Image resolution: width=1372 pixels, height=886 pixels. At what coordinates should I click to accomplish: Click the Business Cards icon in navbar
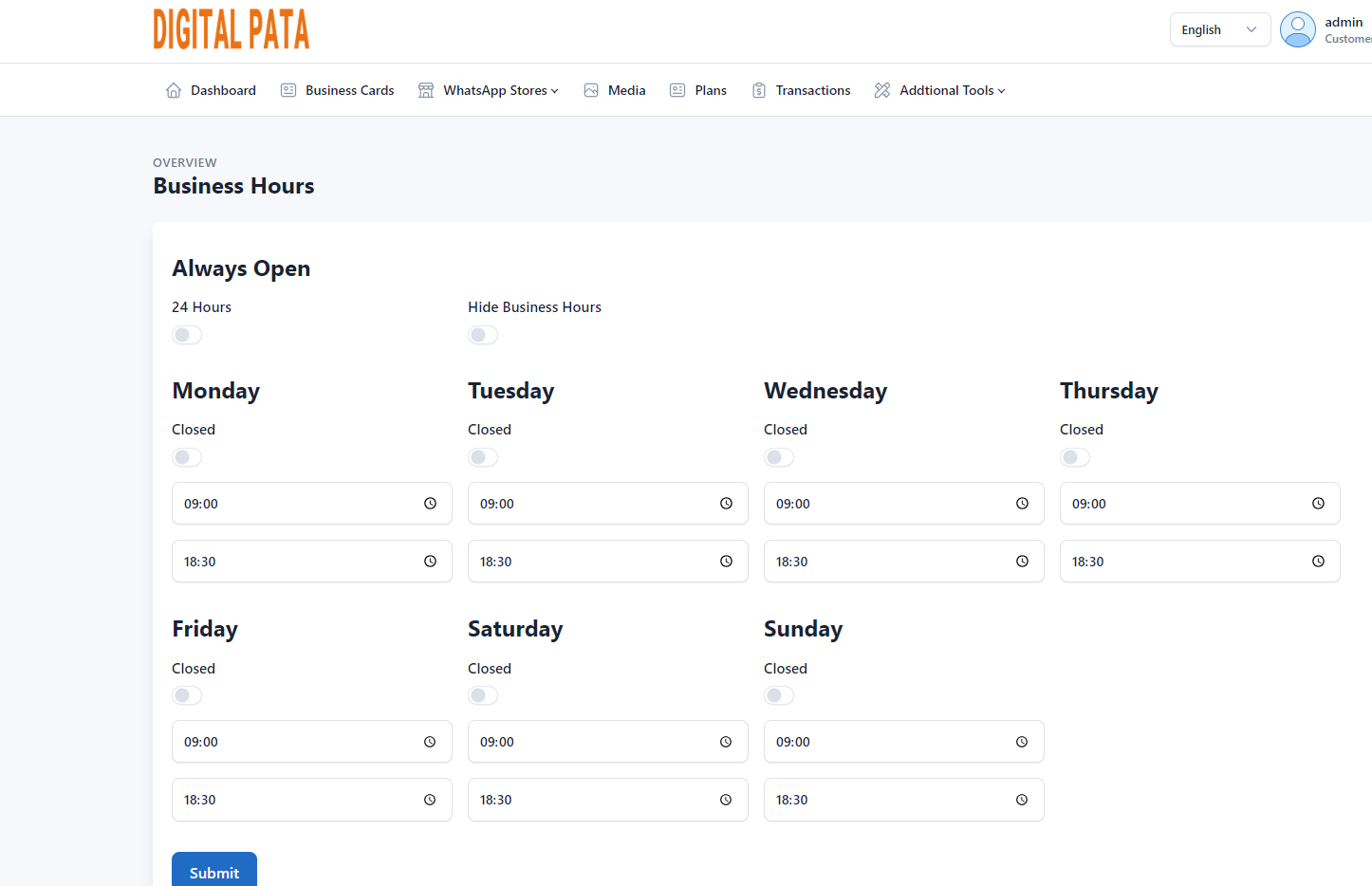(x=288, y=90)
